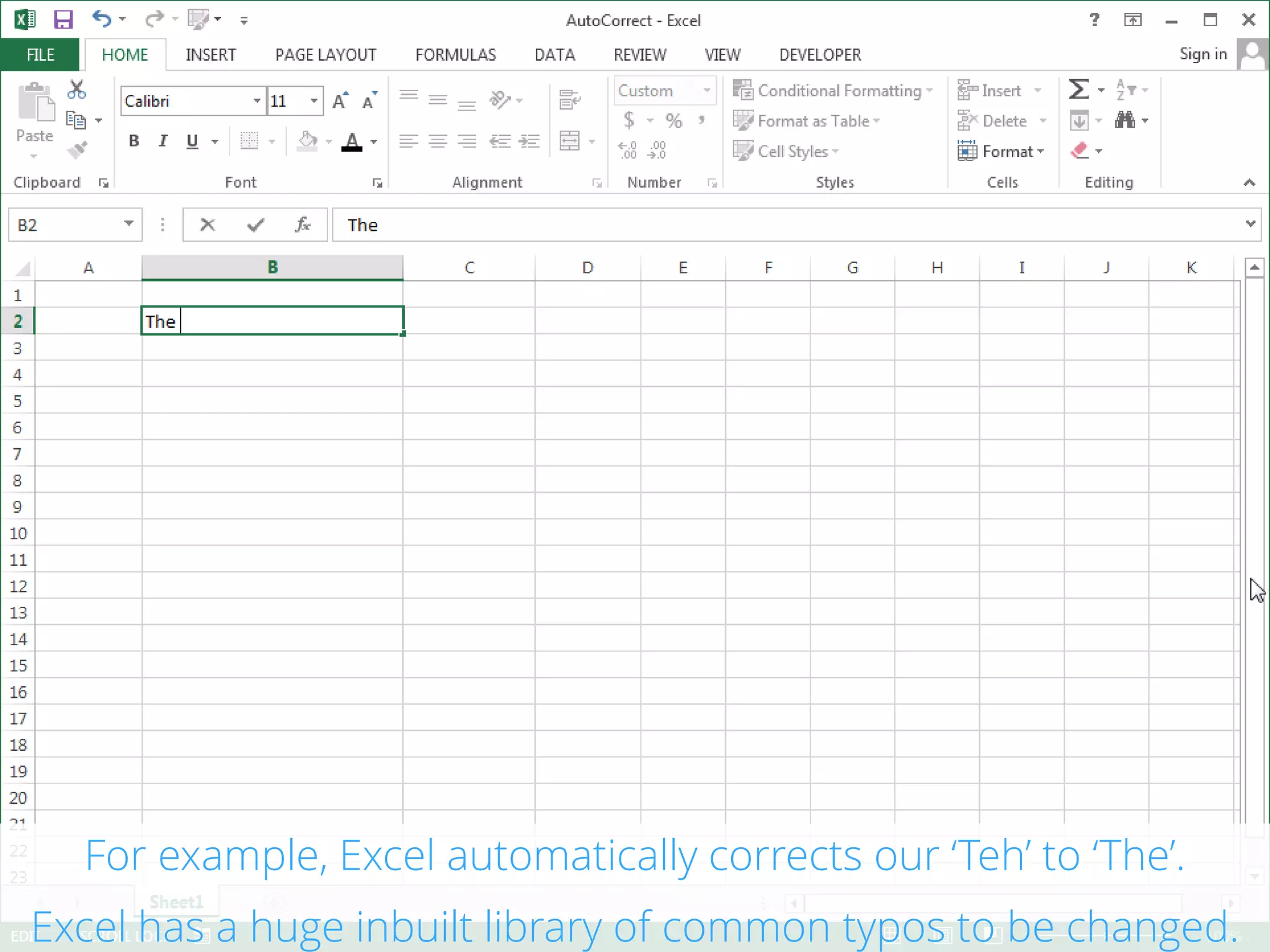Switch to the REVIEW tab
Image resolution: width=1270 pixels, height=952 pixels.
click(640, 55)
